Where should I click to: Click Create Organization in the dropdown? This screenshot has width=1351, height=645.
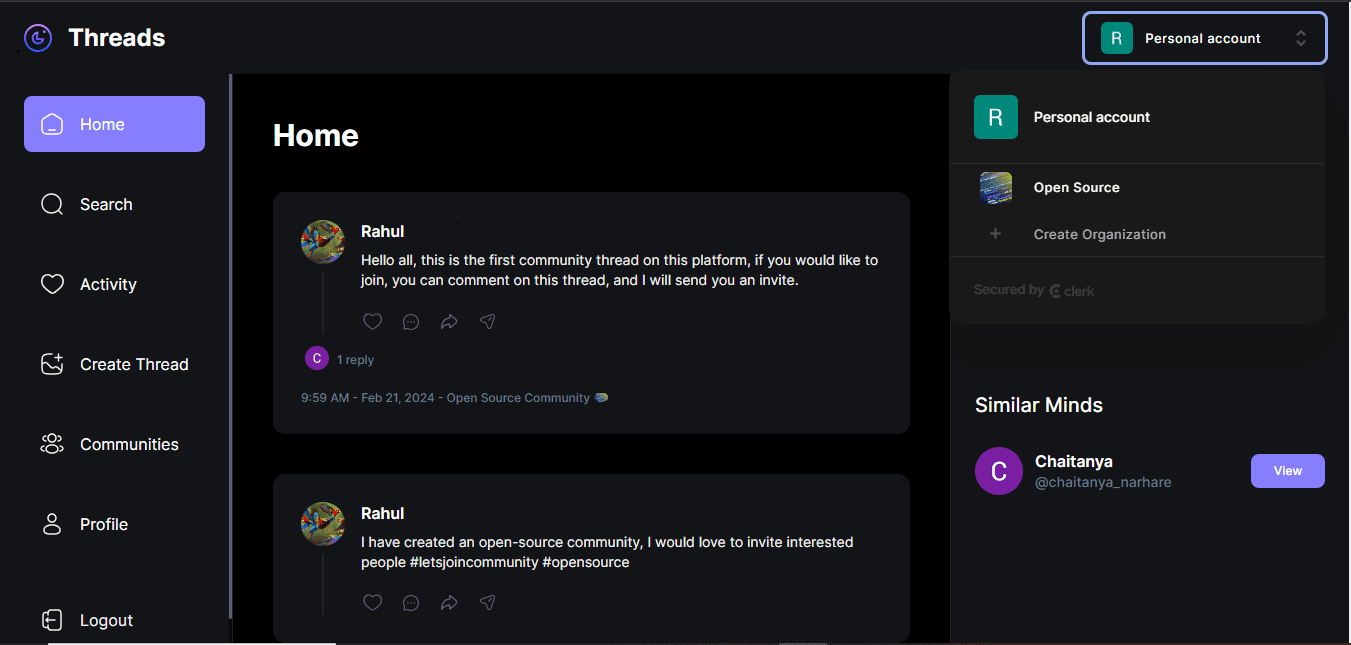[x=1137, y=234]
